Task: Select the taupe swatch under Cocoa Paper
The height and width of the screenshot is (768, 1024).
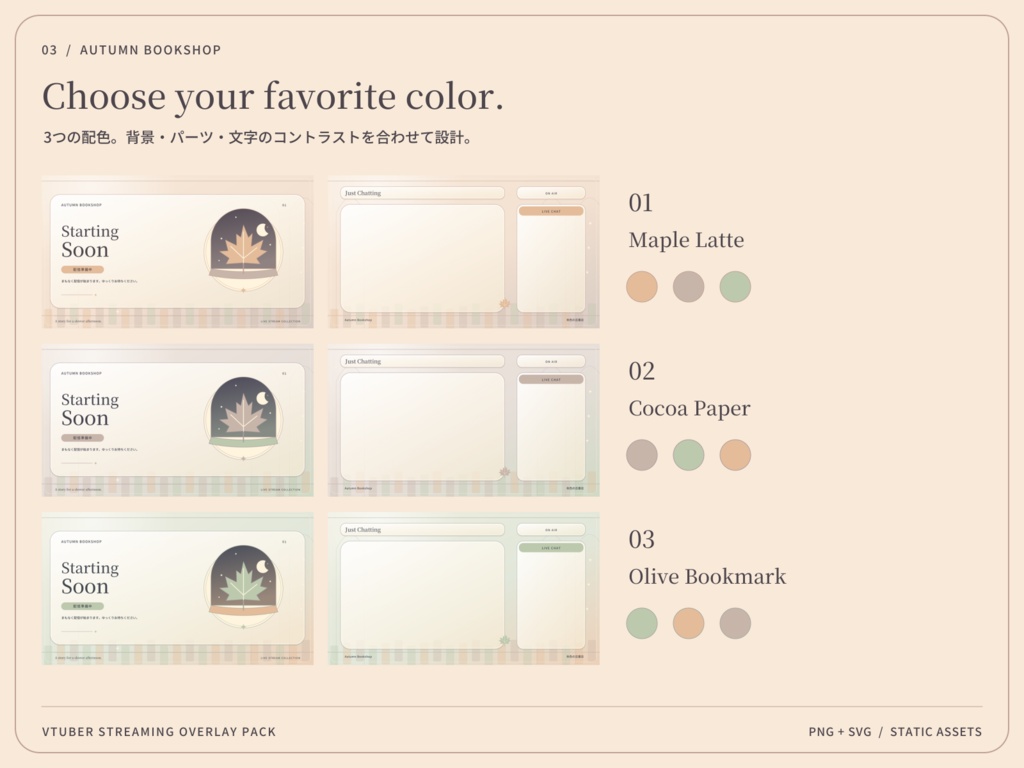Action: pos(641,455)
